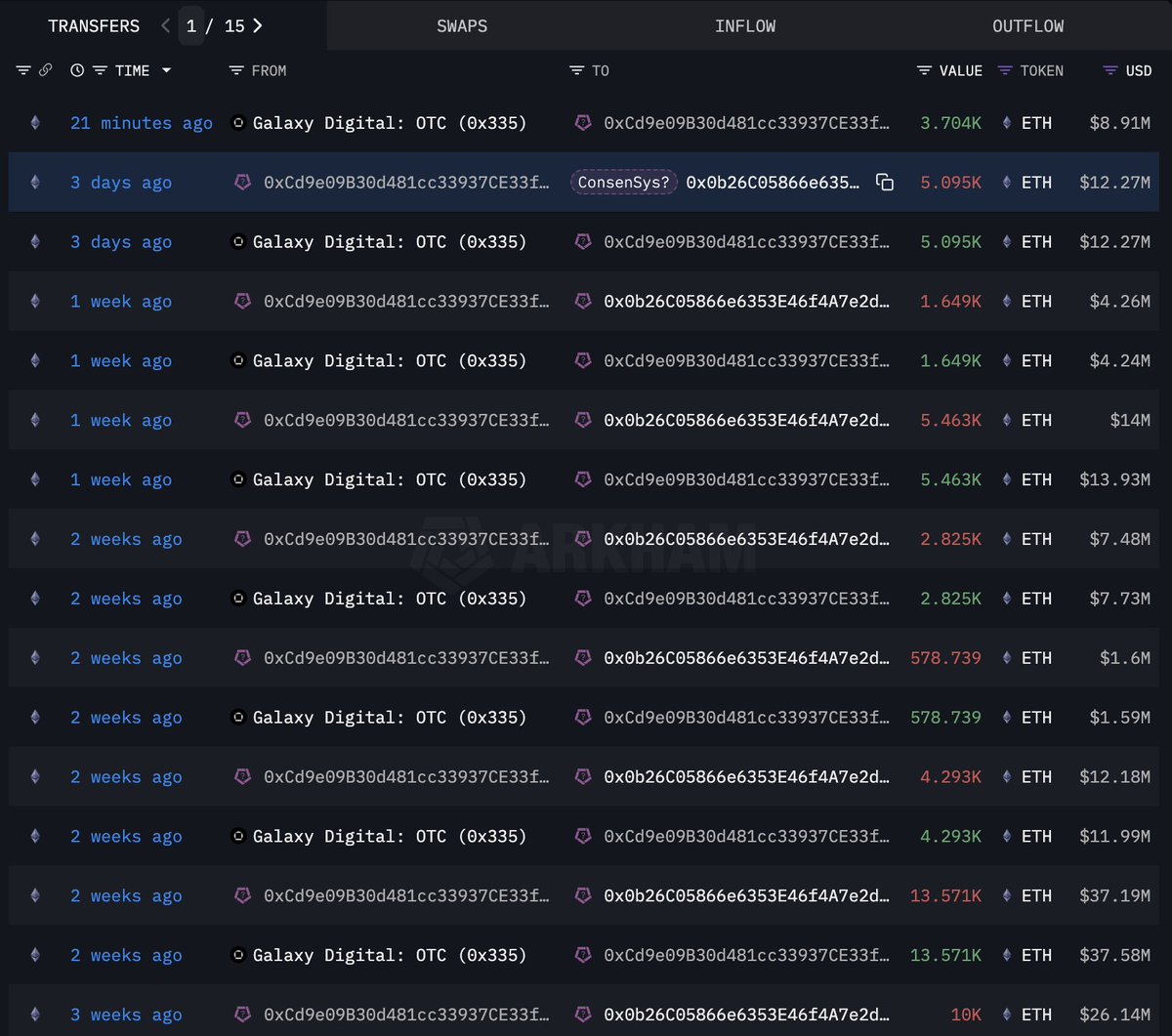The width and height of the screenshot is (1172, 1036).
Task: Toggle the time format clock icon
Action: click(77, 70)
